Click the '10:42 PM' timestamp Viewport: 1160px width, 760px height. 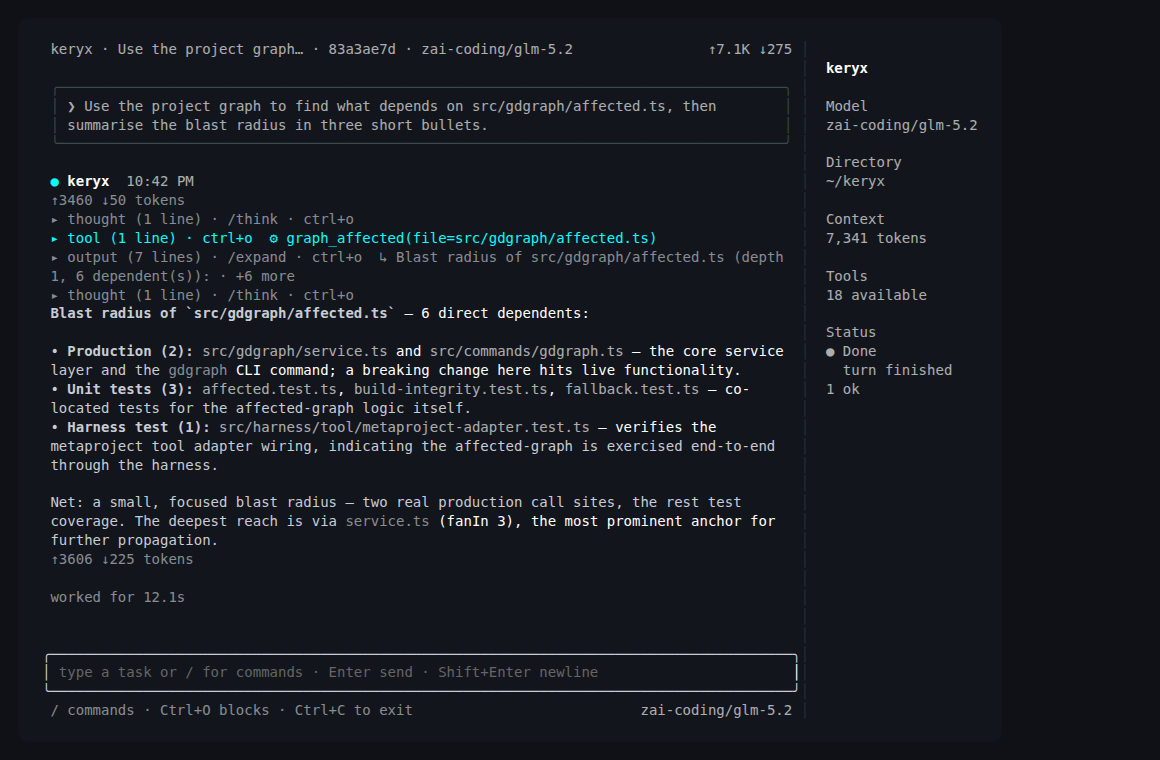tap(160, 181)
